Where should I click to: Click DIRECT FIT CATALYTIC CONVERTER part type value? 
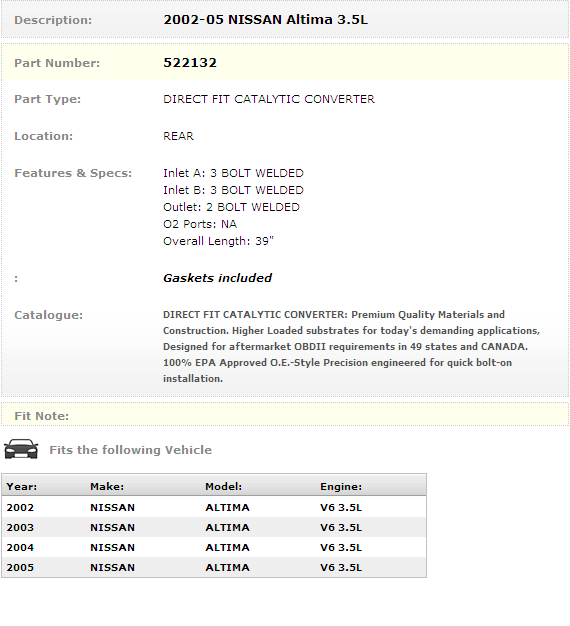269,99
